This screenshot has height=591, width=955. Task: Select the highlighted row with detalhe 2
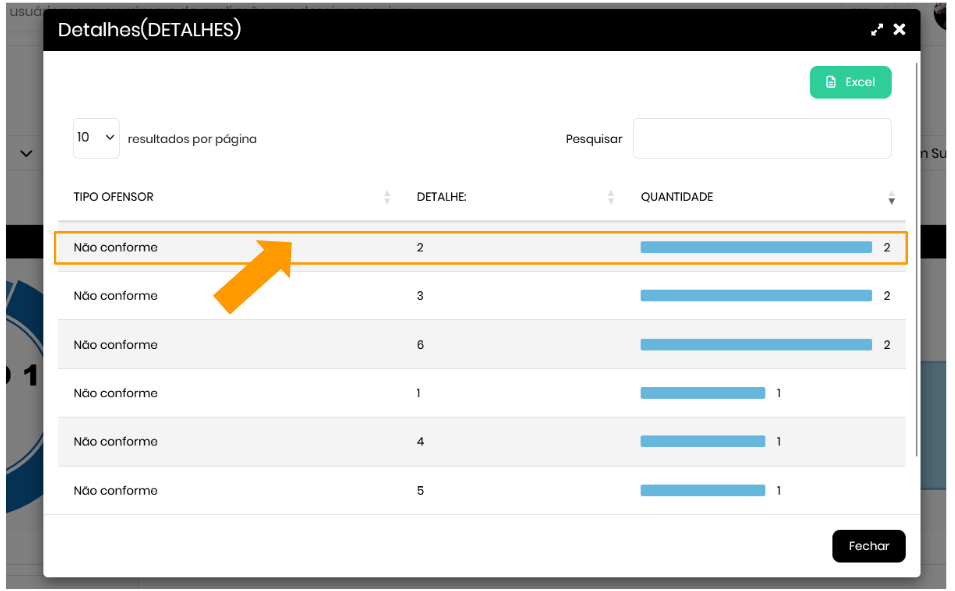[480, 247]
